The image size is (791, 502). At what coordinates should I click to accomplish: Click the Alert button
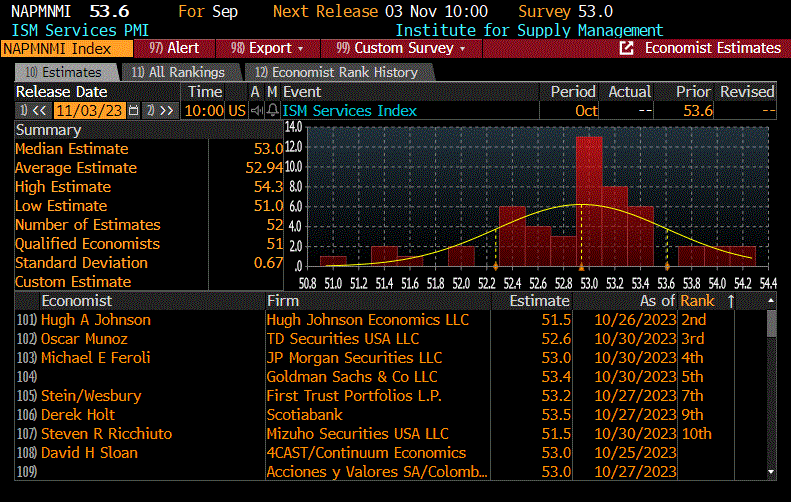pyautogui.click(x=174, y=48)
